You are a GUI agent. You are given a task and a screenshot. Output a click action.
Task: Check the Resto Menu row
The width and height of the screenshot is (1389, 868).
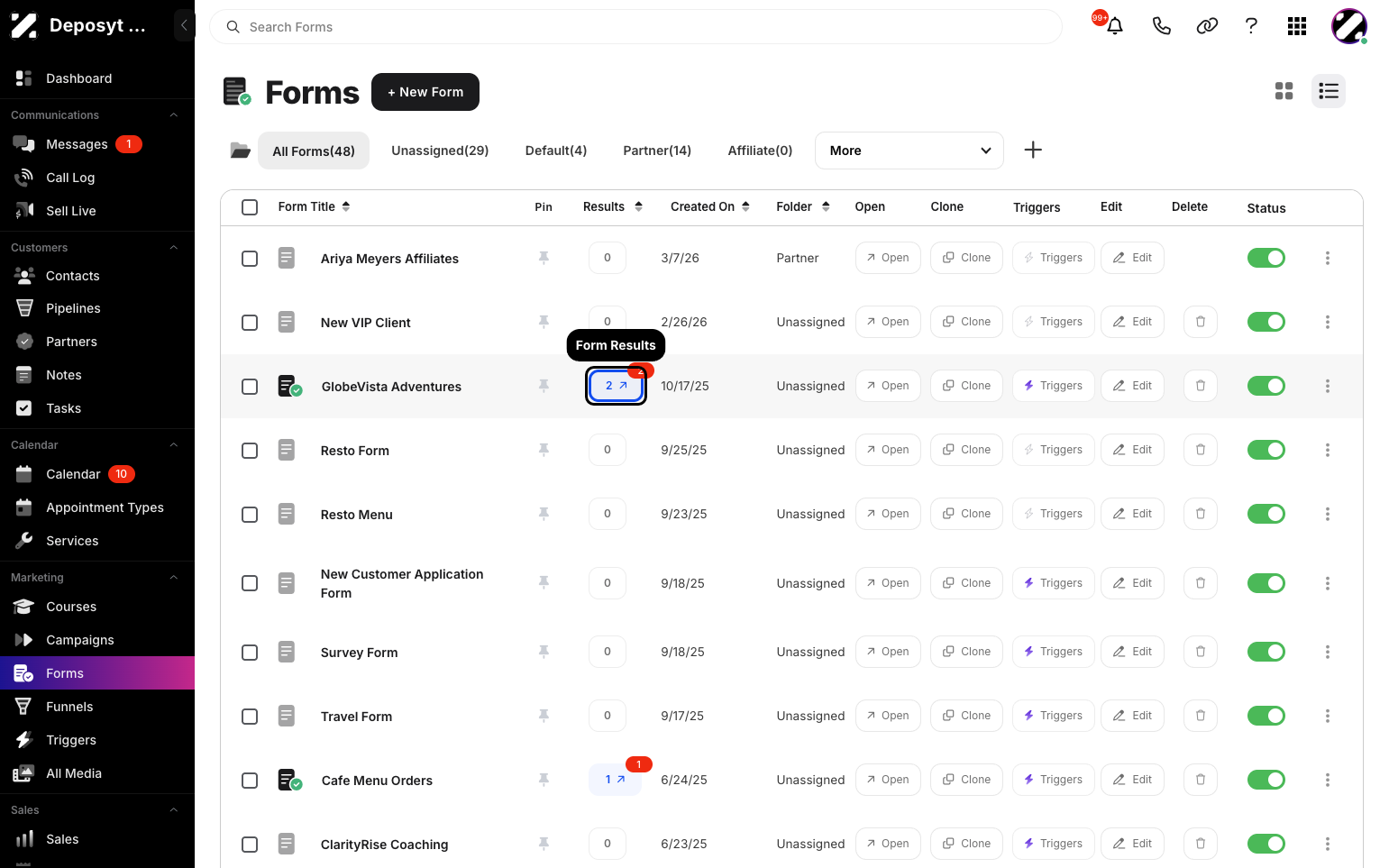pos(250,515)
